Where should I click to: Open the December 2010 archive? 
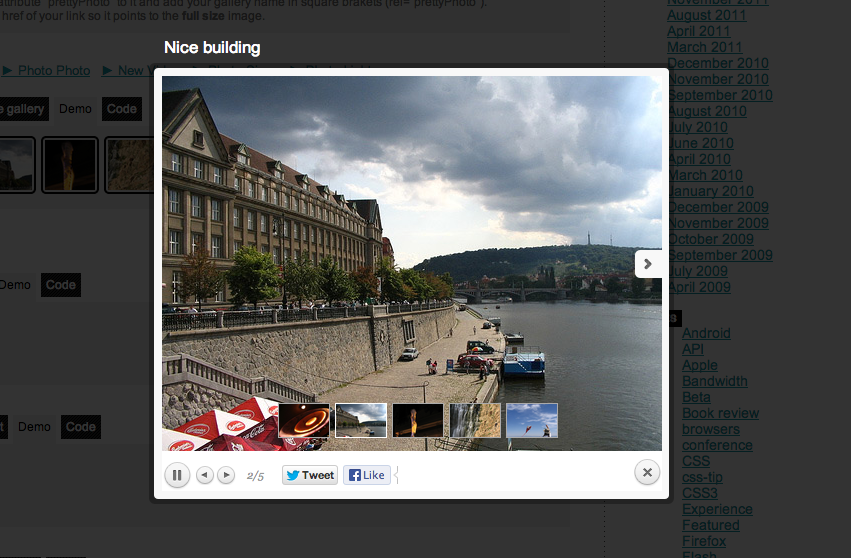click(x=718, y=63)
